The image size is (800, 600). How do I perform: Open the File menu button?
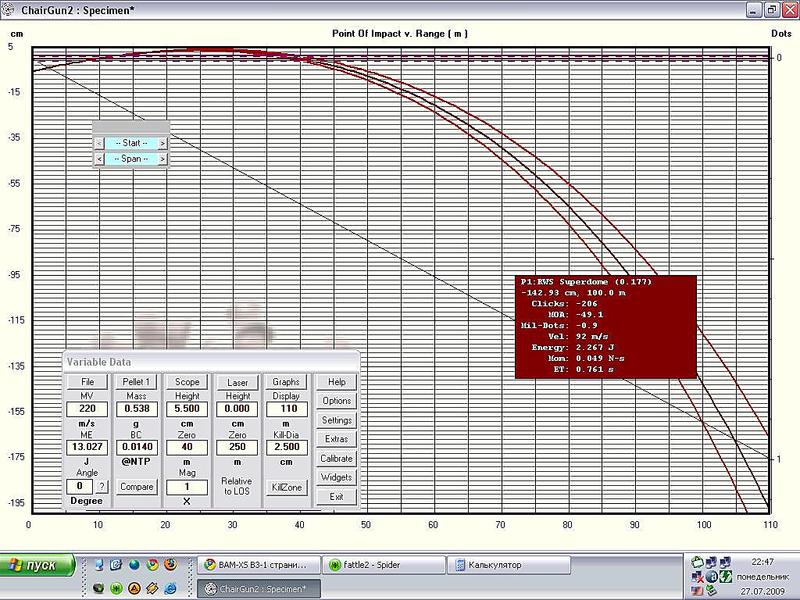tap(87, 382)
